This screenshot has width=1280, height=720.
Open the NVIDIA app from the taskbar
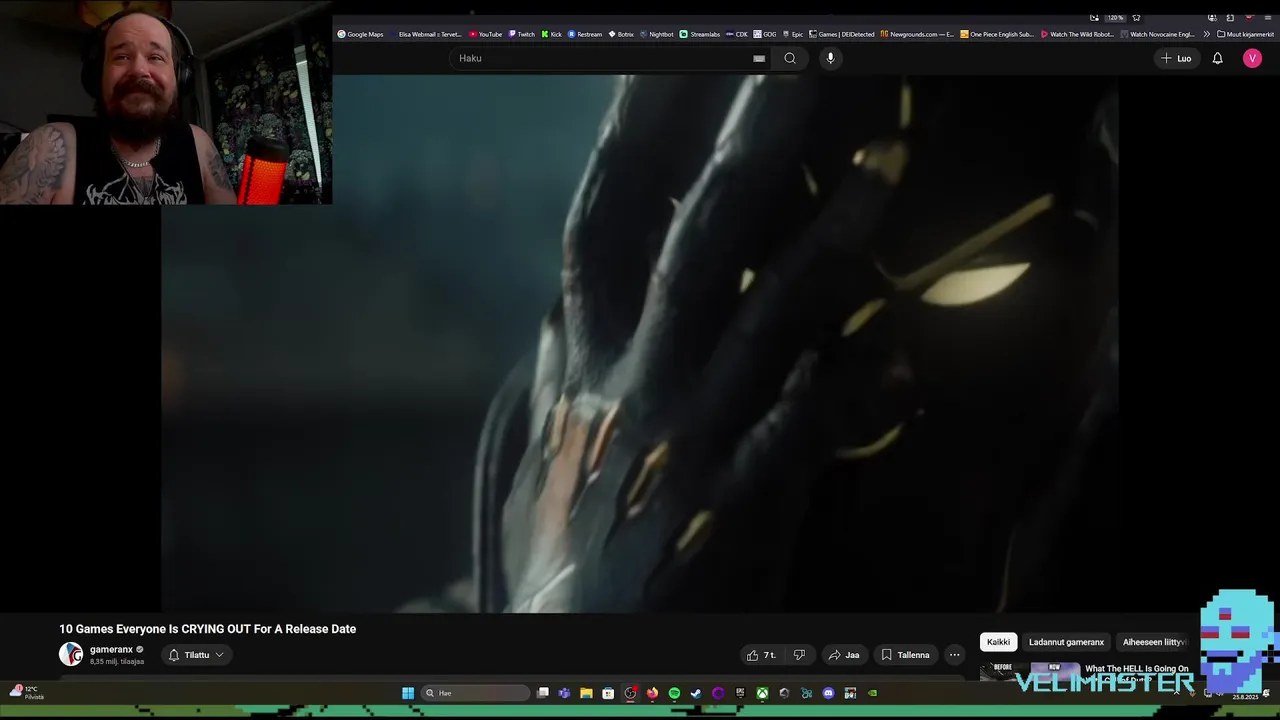[872, 693]
